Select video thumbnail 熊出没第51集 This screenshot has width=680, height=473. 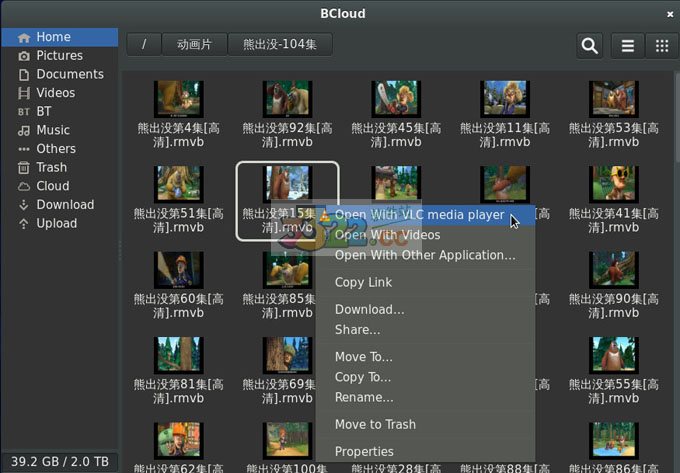coord(179,184)
